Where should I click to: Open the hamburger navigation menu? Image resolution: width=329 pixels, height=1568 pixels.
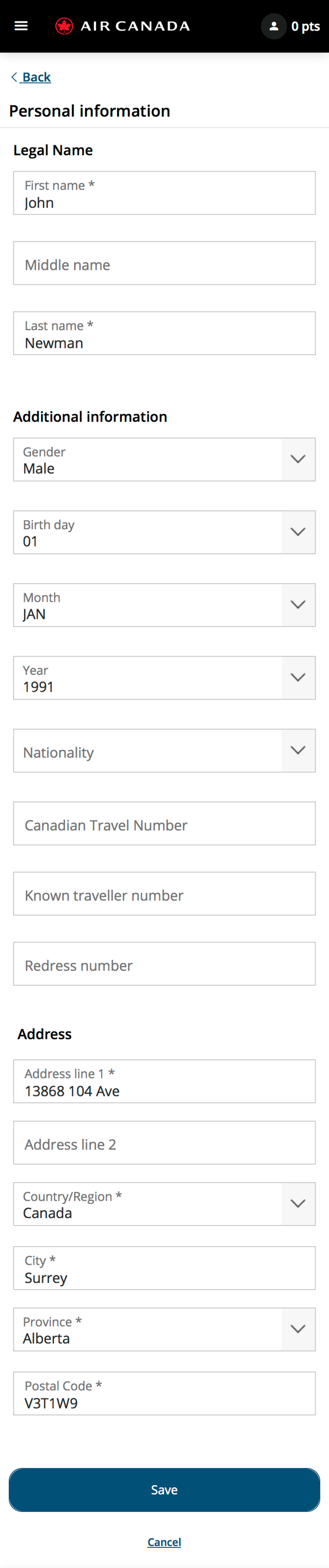[21, 25]
